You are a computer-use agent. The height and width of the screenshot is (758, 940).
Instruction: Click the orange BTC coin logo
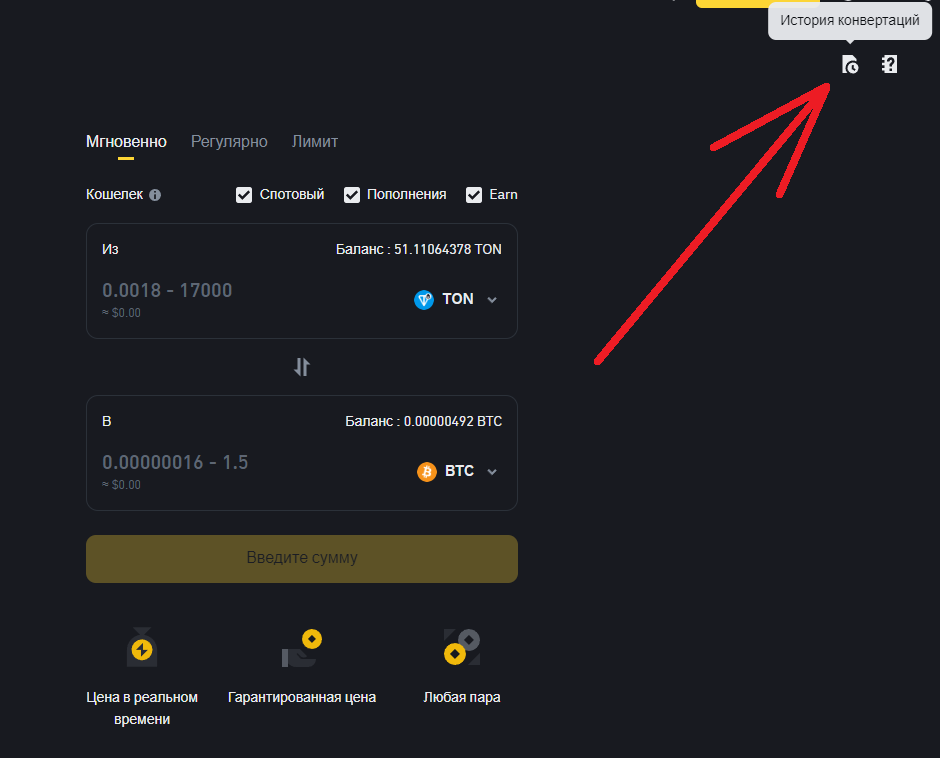tap(427, 471)
